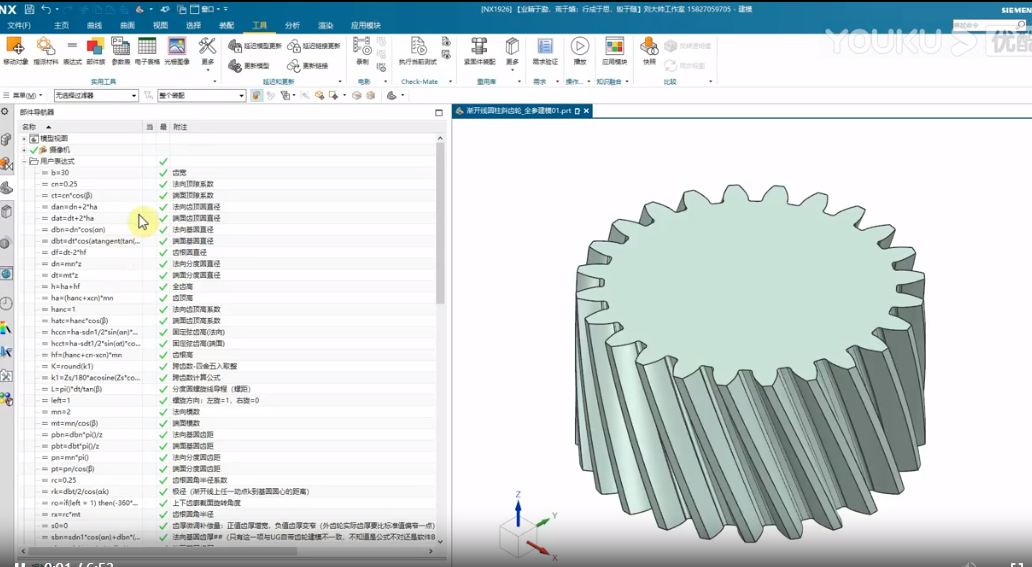Image resolution: width=1032 pixels, height=567 pixels.
Task: Open the 紧固件装配 fastener assembly tool
Action: pyautogui.click(x=479, y=48)
